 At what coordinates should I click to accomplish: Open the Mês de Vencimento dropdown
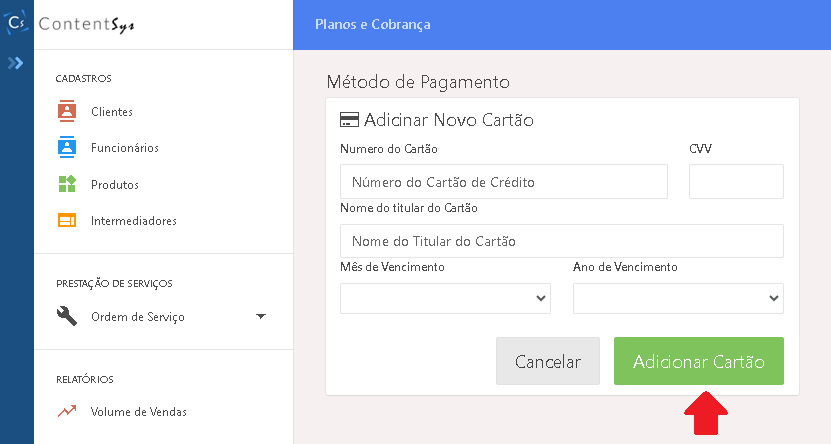pos(445,298)
